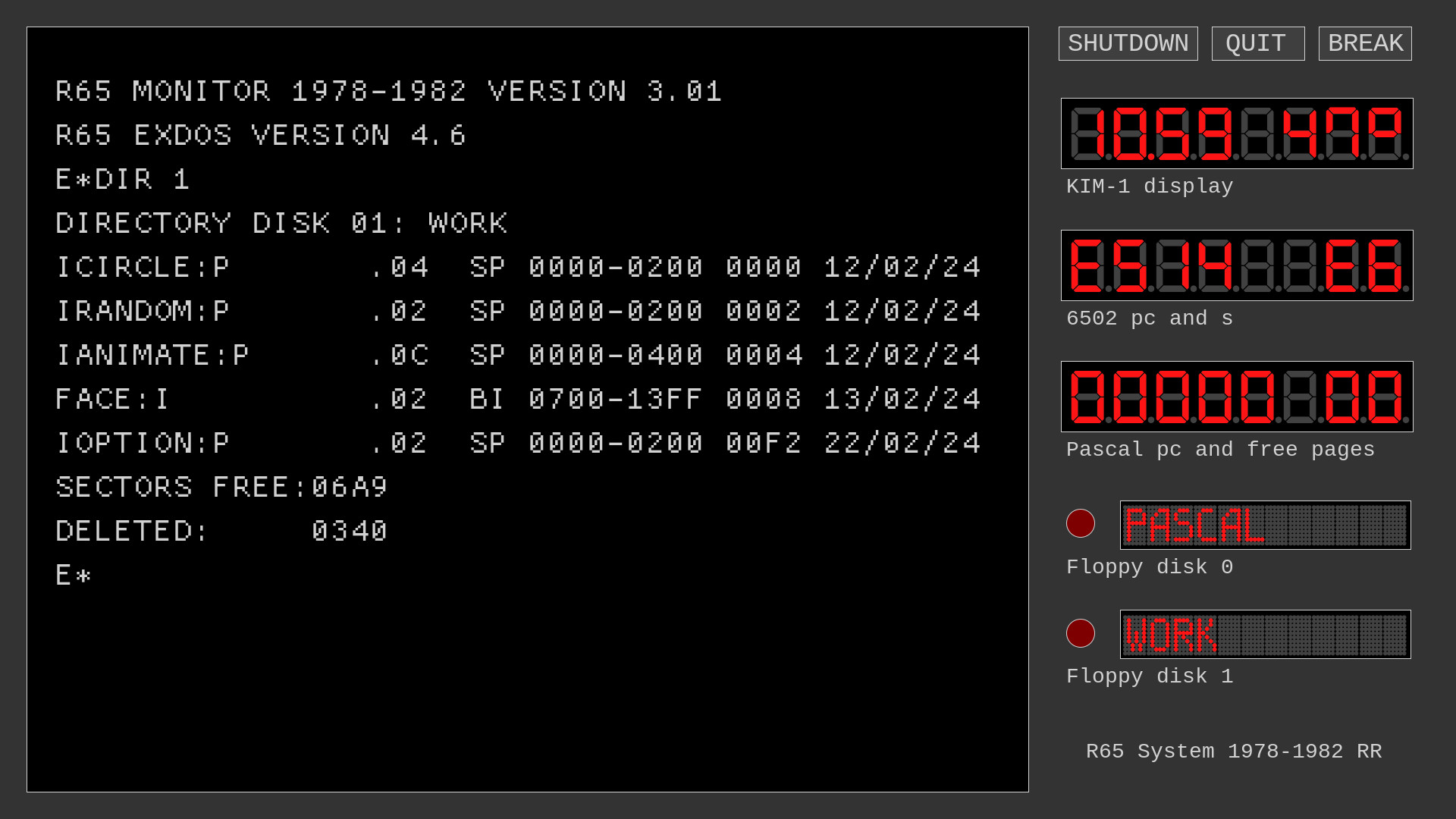Image resolution: width=1456 pixels, height=819 pixels.
Task: Click the ICIRCLE:P directory entry
Action: 519,267
